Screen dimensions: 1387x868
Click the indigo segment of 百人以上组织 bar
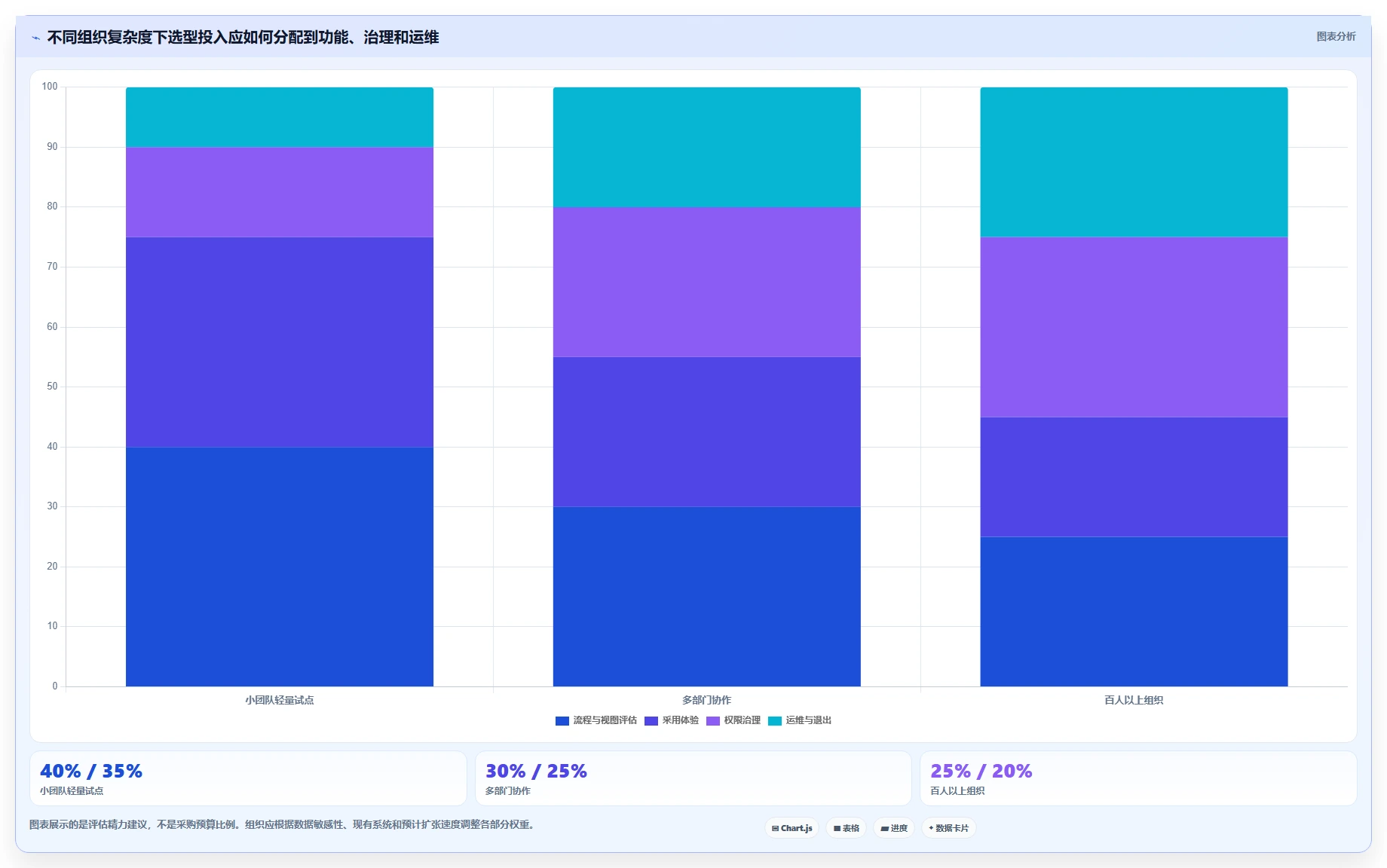point(1134,477)
